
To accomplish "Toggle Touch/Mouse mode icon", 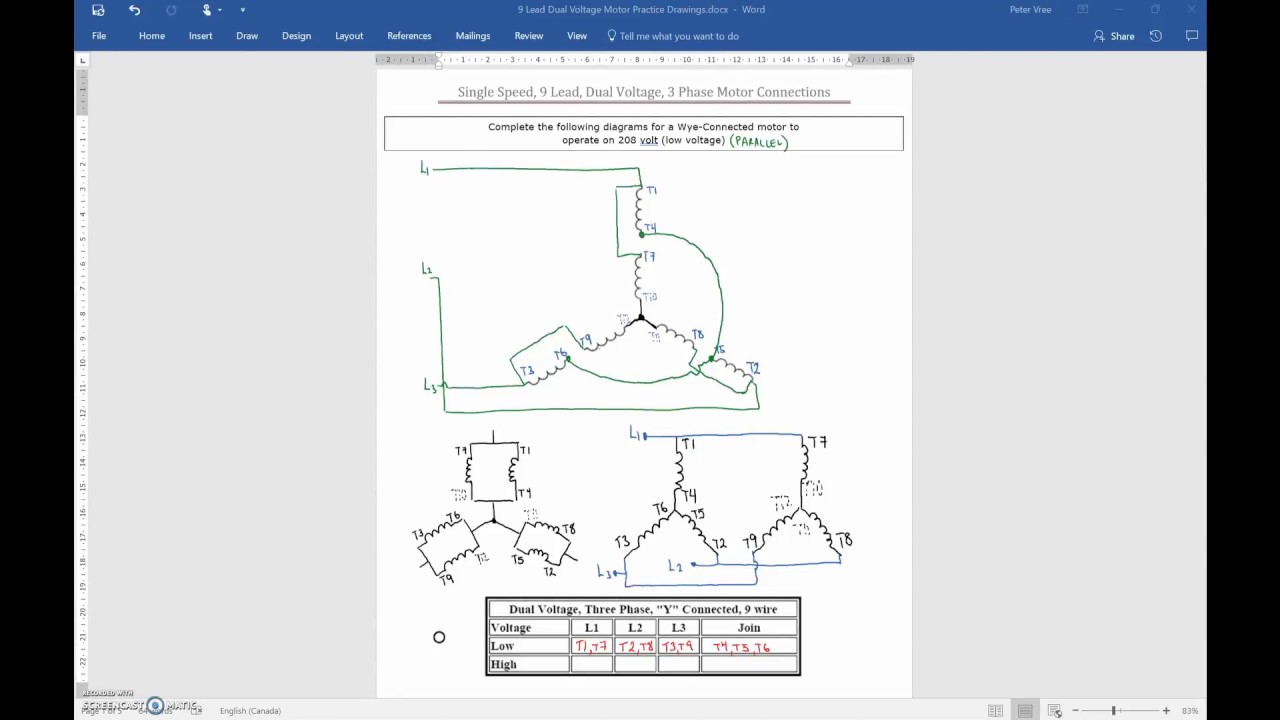I will coord(207,10).
